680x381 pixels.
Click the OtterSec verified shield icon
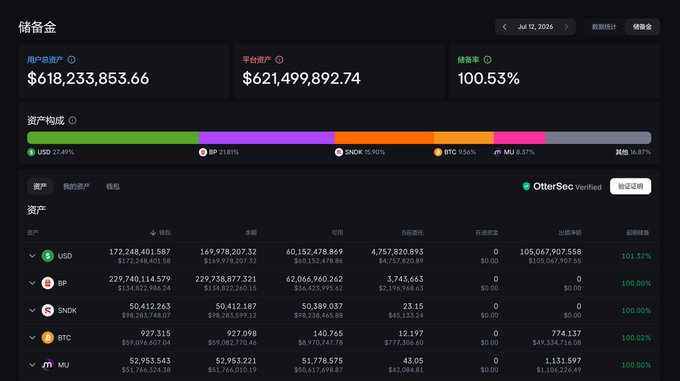[x=526, y=186]
